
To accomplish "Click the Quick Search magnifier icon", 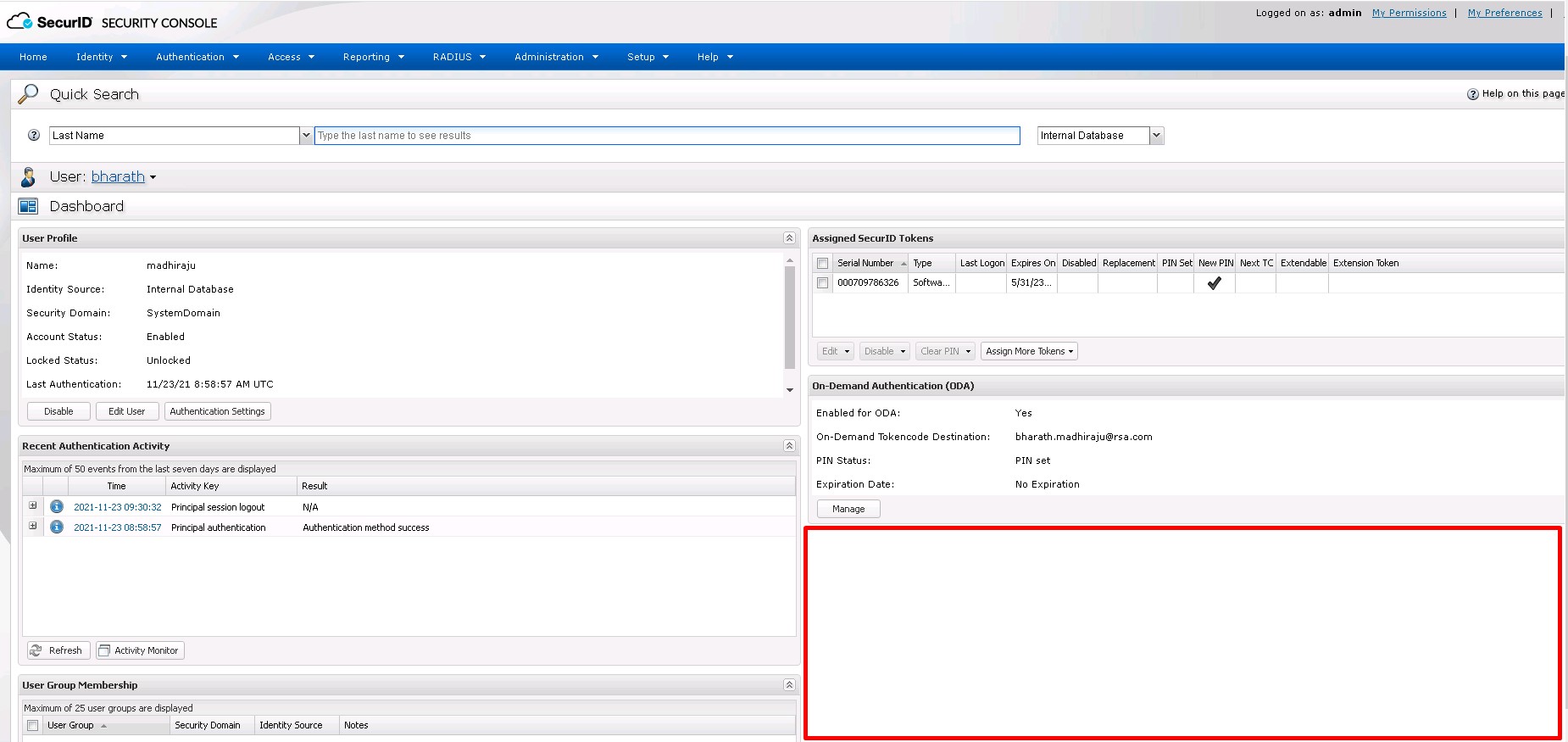I will pyautogui.click(x=28, y=94).
